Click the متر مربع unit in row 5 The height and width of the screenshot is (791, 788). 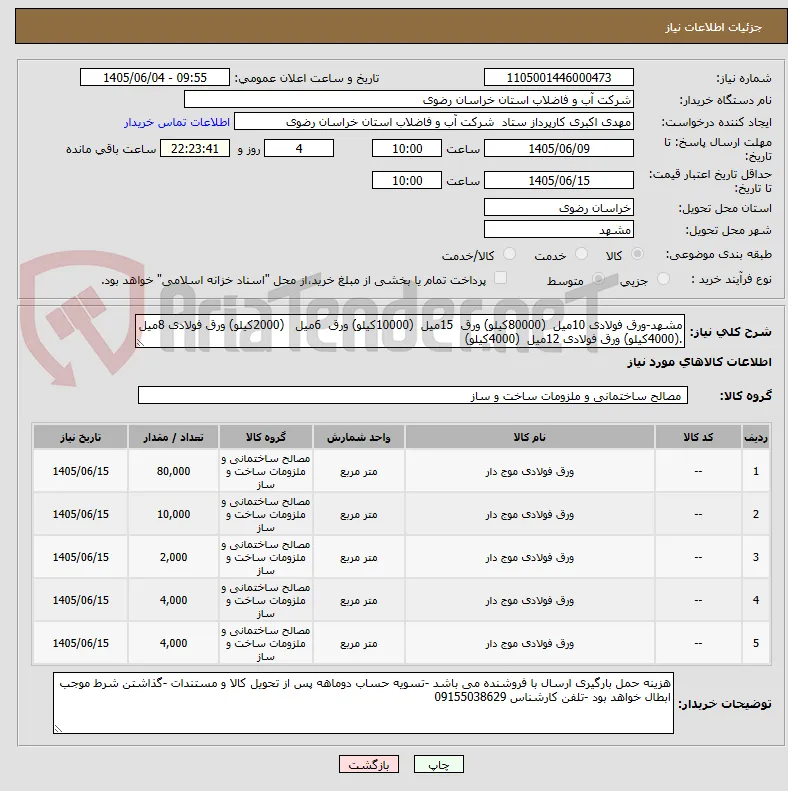coord(359,643)
